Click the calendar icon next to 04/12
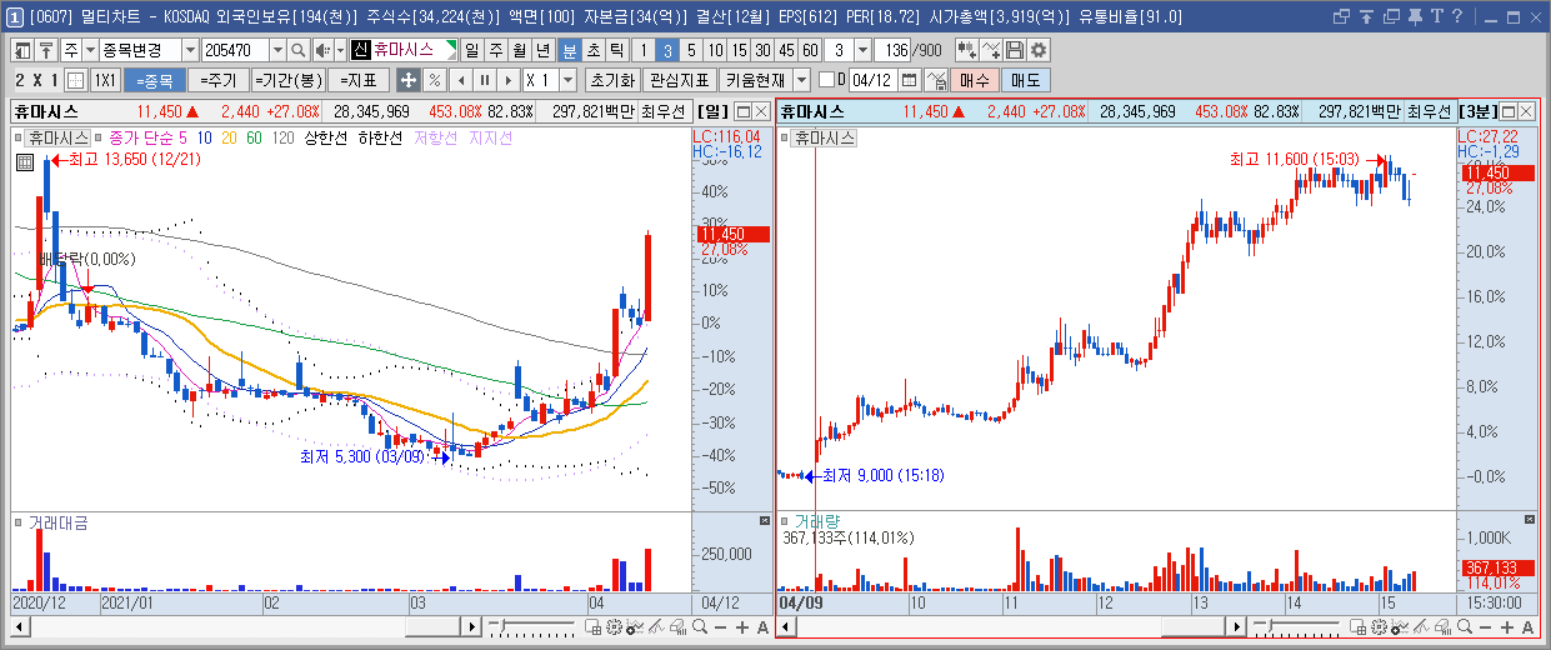Viewport: 1551px width, 650px height. (x=909, y=80)
